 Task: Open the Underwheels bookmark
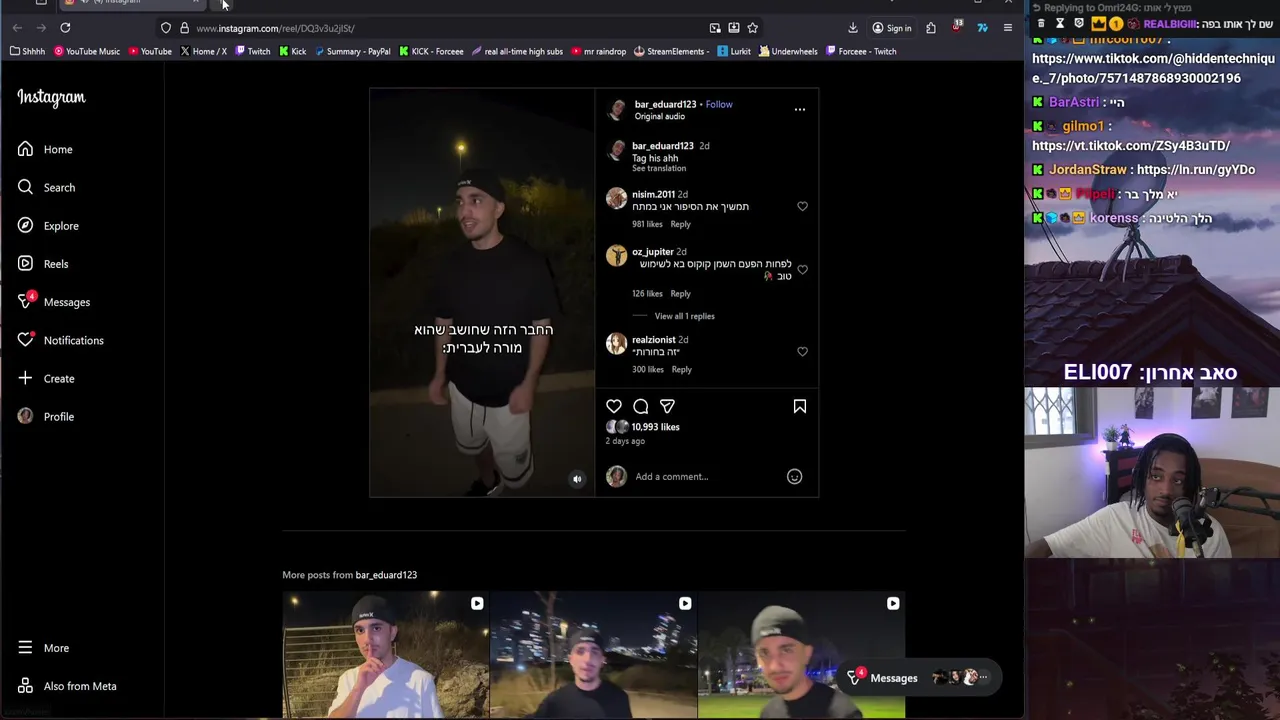click(x=788, y=51)
